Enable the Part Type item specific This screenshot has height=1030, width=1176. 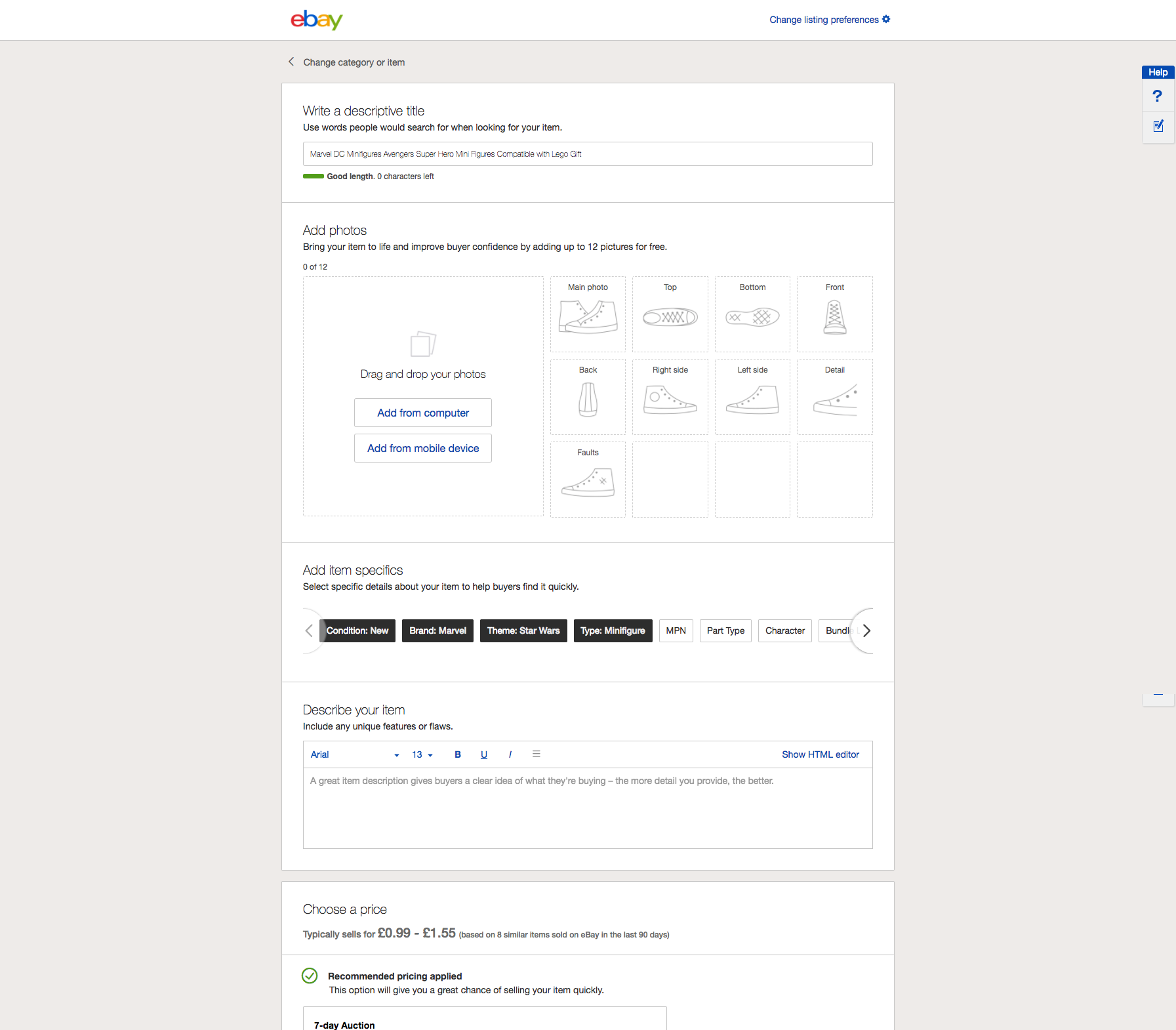725,630
